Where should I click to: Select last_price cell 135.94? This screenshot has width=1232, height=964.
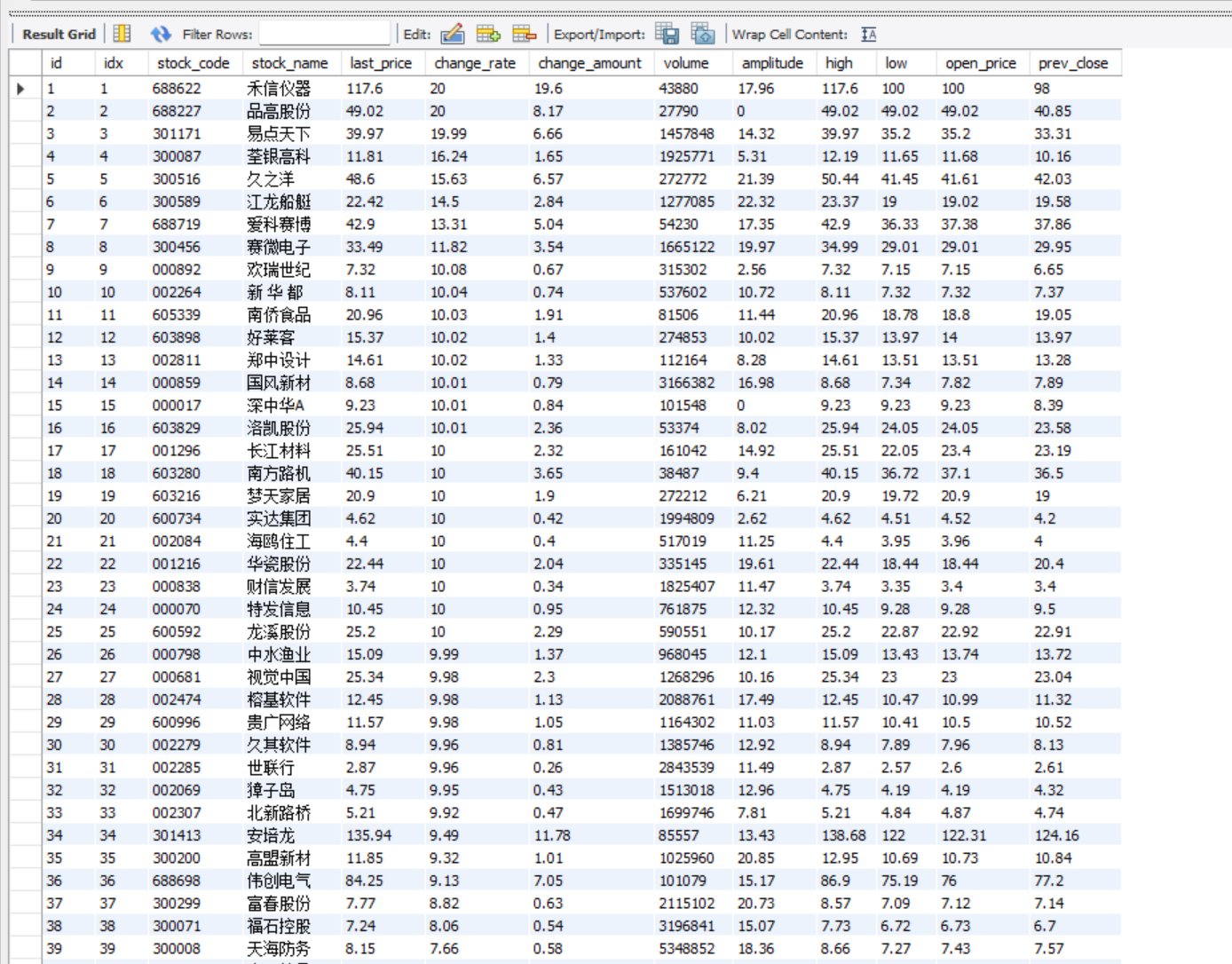[x=383, y=836]
